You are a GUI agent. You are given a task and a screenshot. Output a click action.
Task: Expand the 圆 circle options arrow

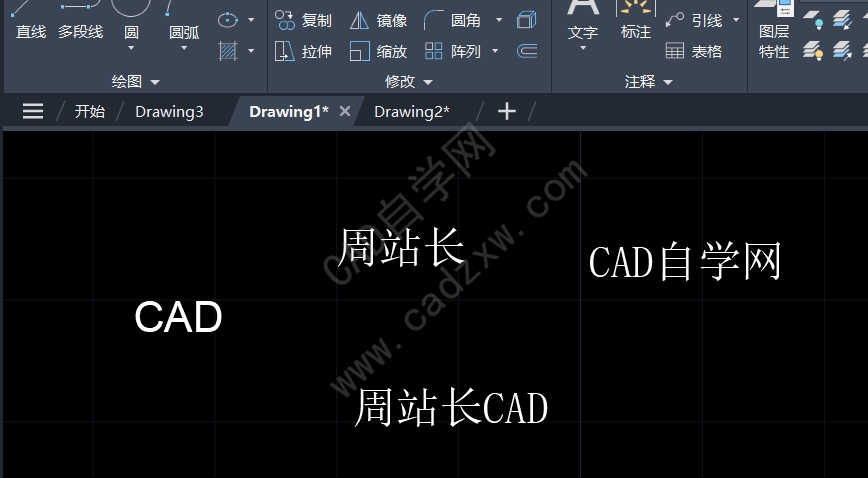pos(131,48)
